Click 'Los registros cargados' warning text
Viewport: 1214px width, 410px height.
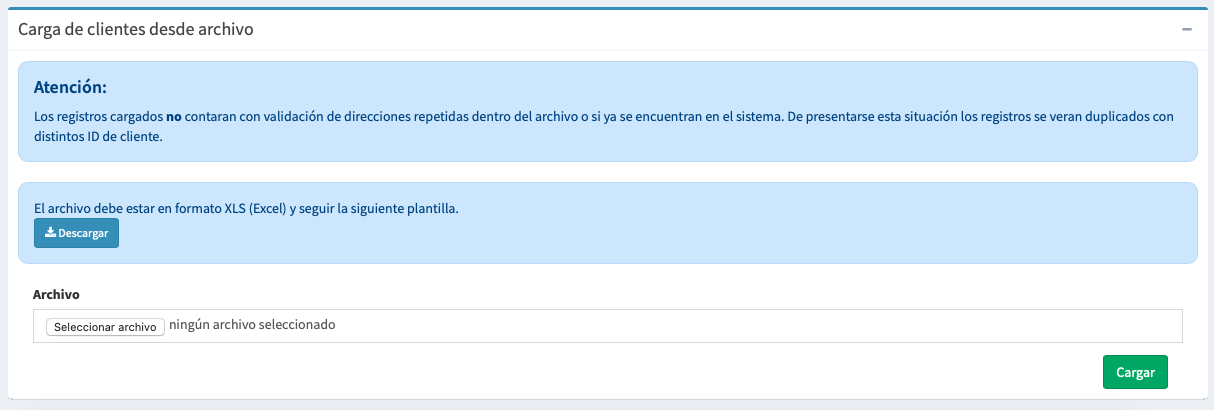98,116
